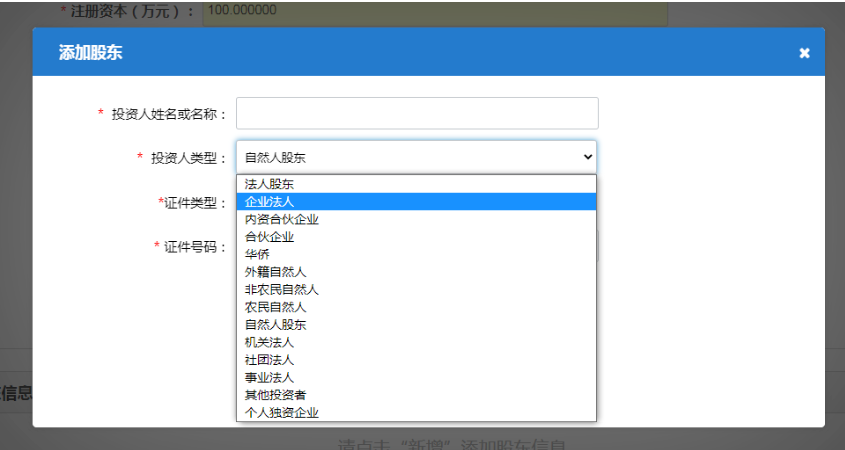Choose 华侨 in the dropdown list
The image size is (845, 450).
257,254
